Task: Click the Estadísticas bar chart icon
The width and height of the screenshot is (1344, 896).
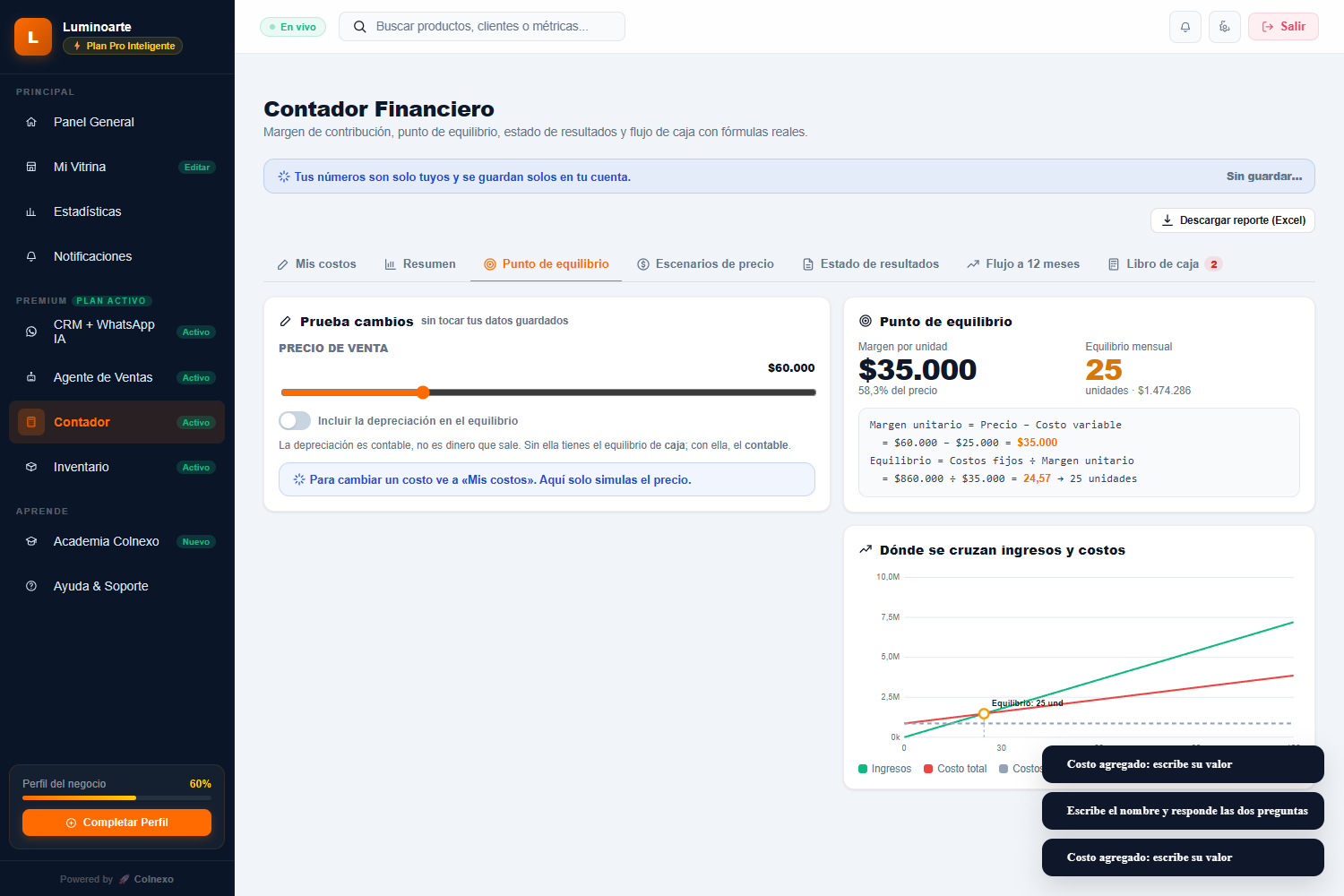Action: click(x=31, y=211)
